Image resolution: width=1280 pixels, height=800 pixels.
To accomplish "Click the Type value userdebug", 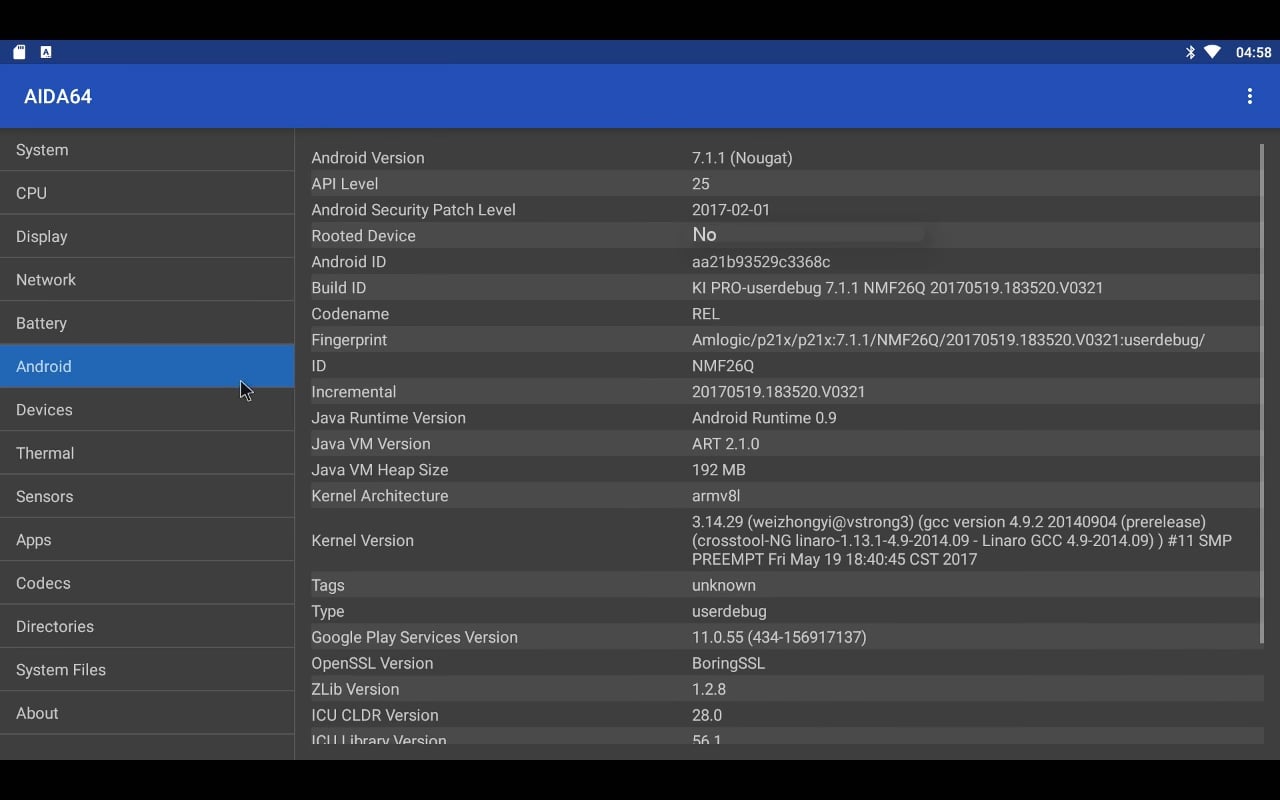I will tap(730, 612).
